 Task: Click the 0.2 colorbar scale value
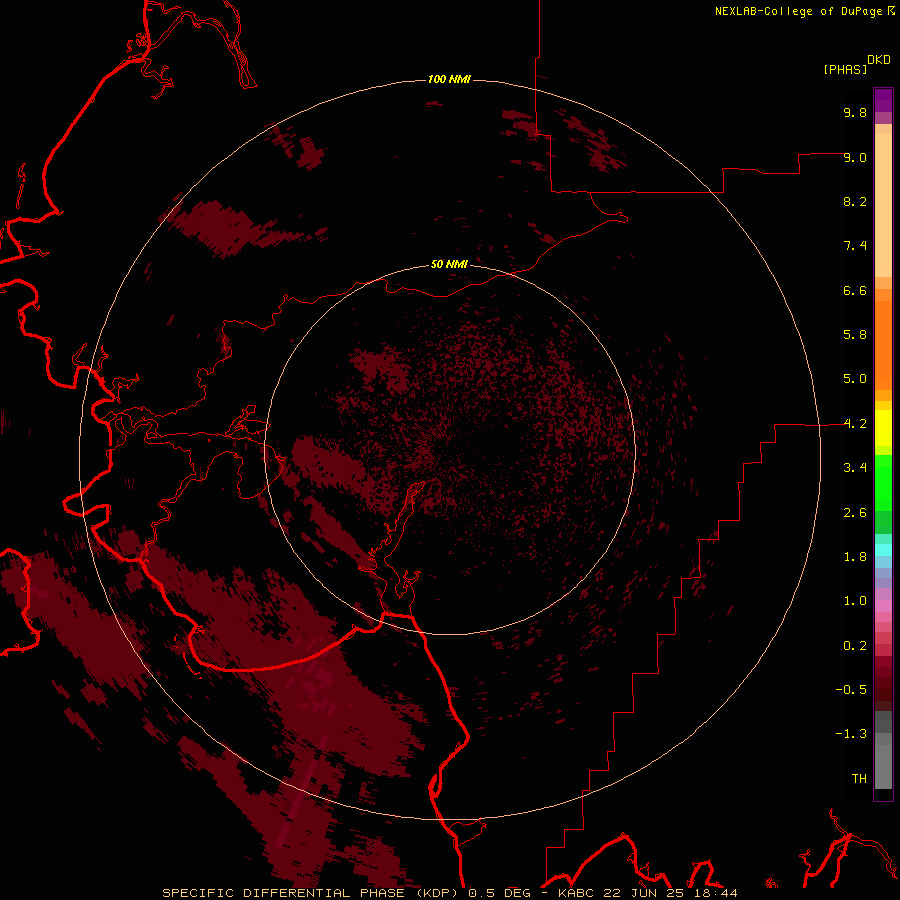[x=855, y=646]
